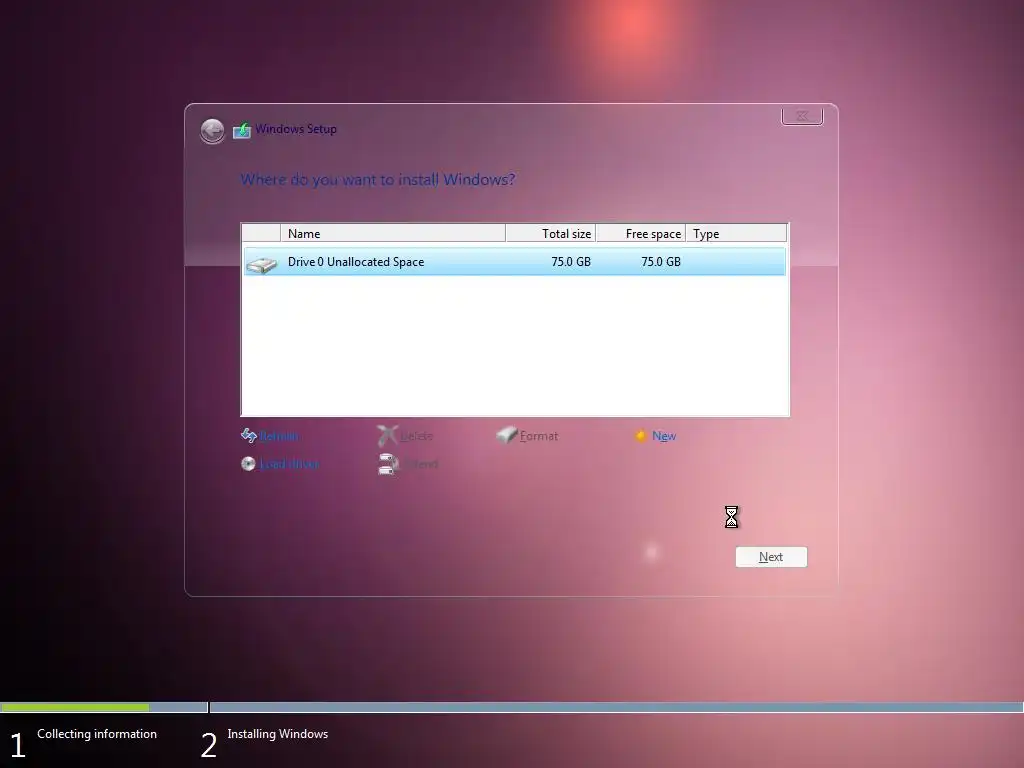The image size is (1024, 768).
Task: Click the Delete link
Action: pyautogui.click(x=417, y=436)
